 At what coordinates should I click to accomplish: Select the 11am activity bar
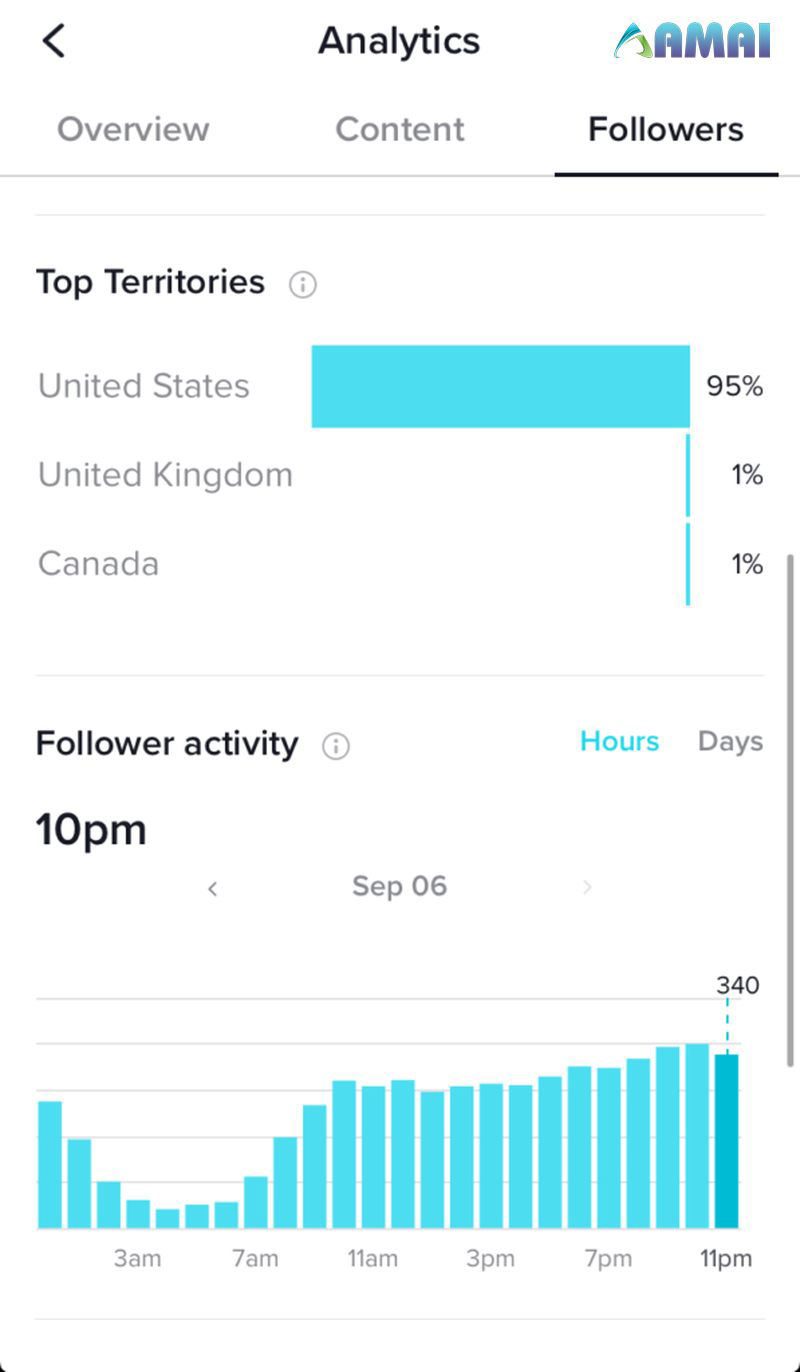[x=374, y=1157]
